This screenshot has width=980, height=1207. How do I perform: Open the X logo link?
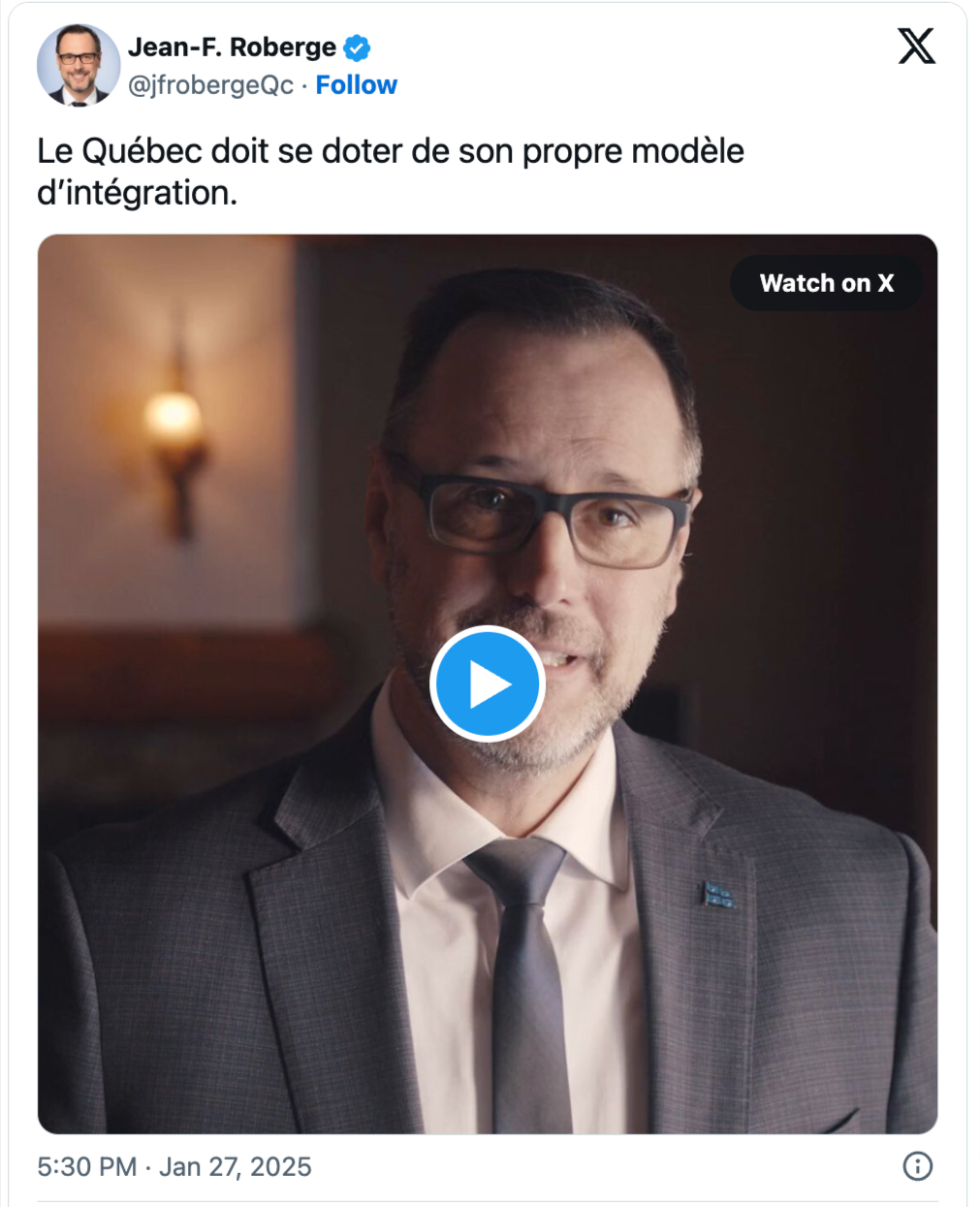tap(916, 46)
